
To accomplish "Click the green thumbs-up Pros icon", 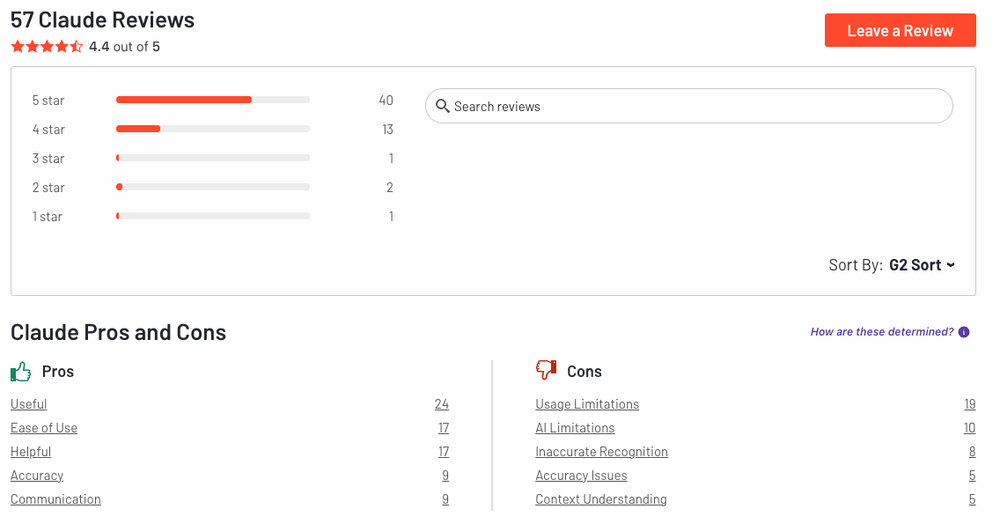I will (21, 371).
